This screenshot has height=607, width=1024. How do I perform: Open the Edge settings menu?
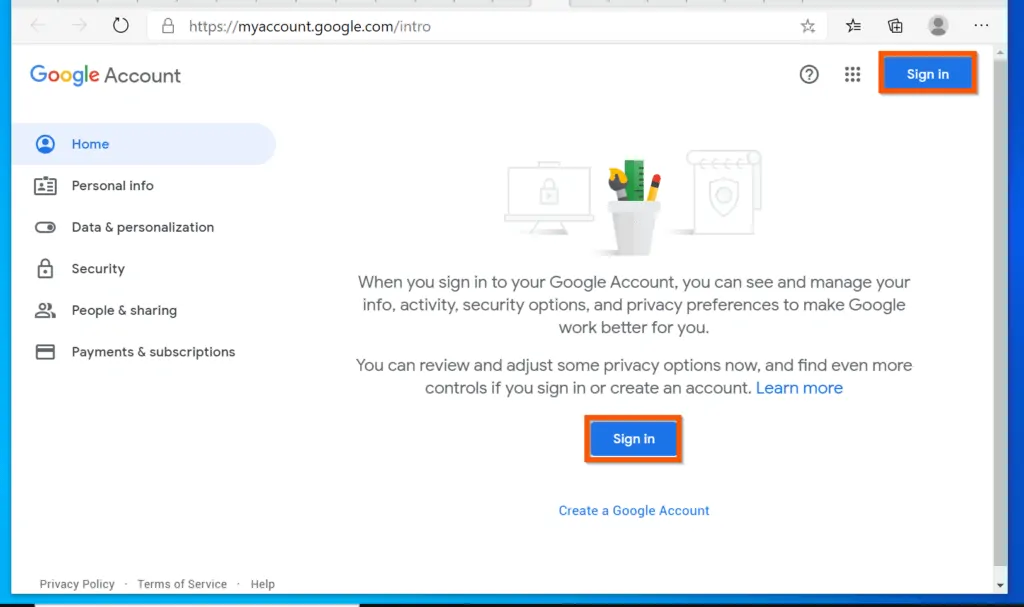pos(981,25)
